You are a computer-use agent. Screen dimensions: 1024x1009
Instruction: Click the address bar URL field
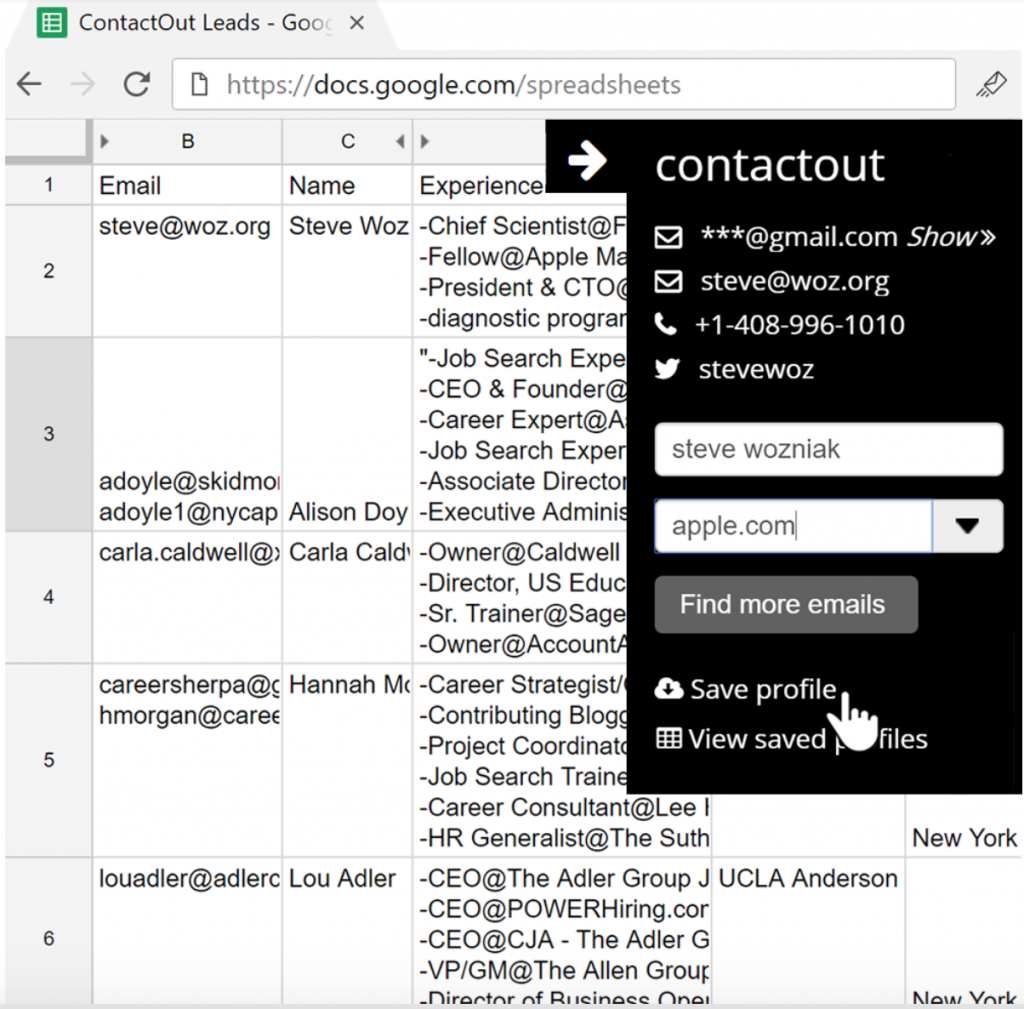tap(564, 84)
